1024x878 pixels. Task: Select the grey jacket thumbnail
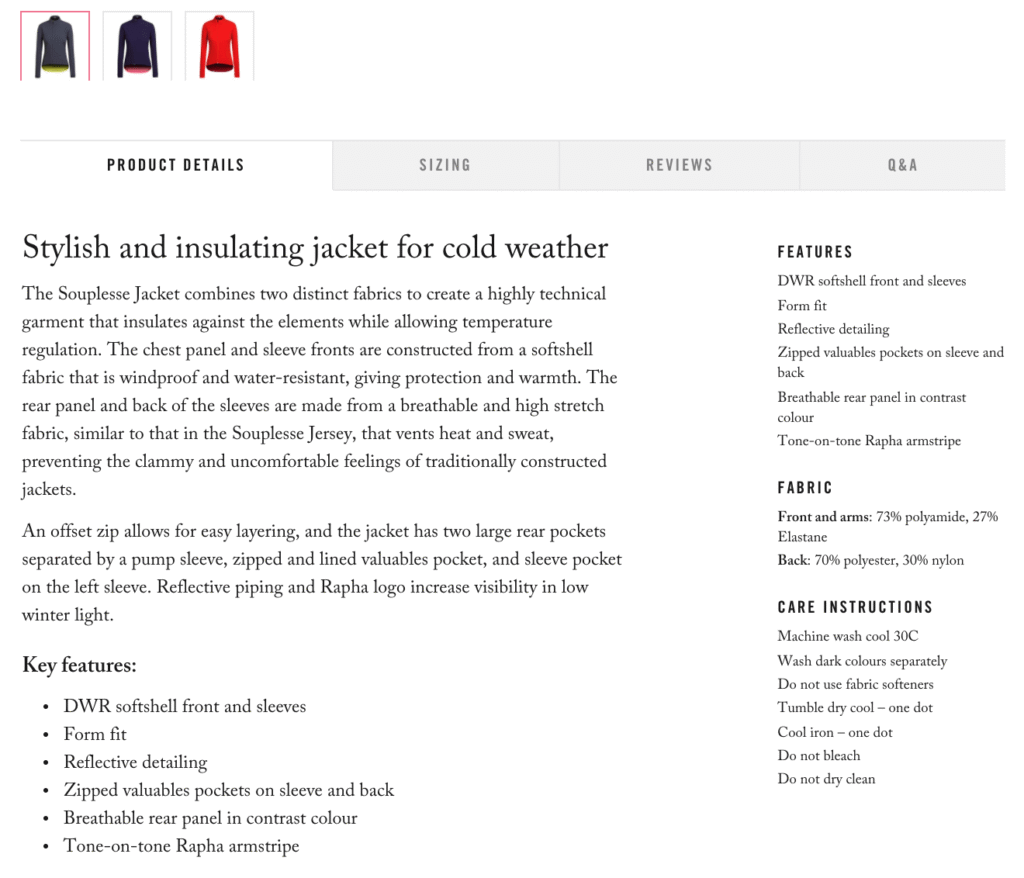54,44
